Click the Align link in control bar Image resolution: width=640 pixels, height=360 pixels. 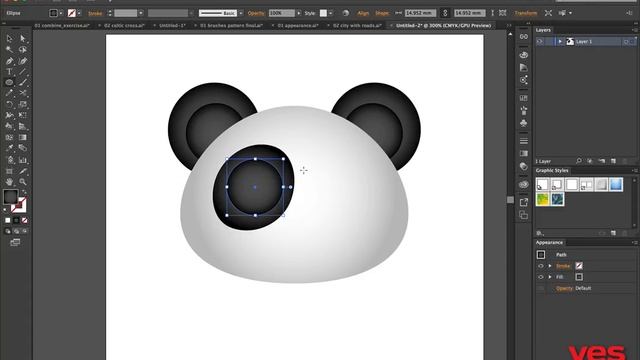pyautogui.click(x=363, y=13)
